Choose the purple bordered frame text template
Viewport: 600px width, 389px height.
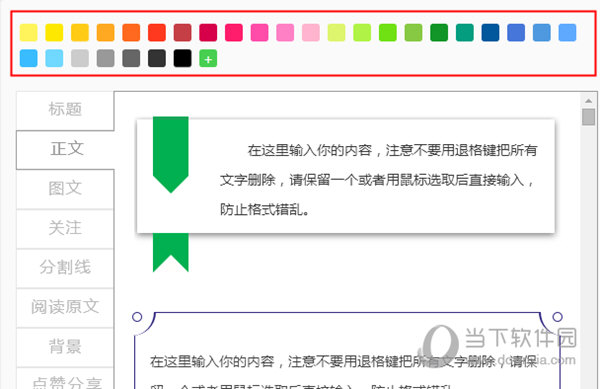click(x=347, y=350)
